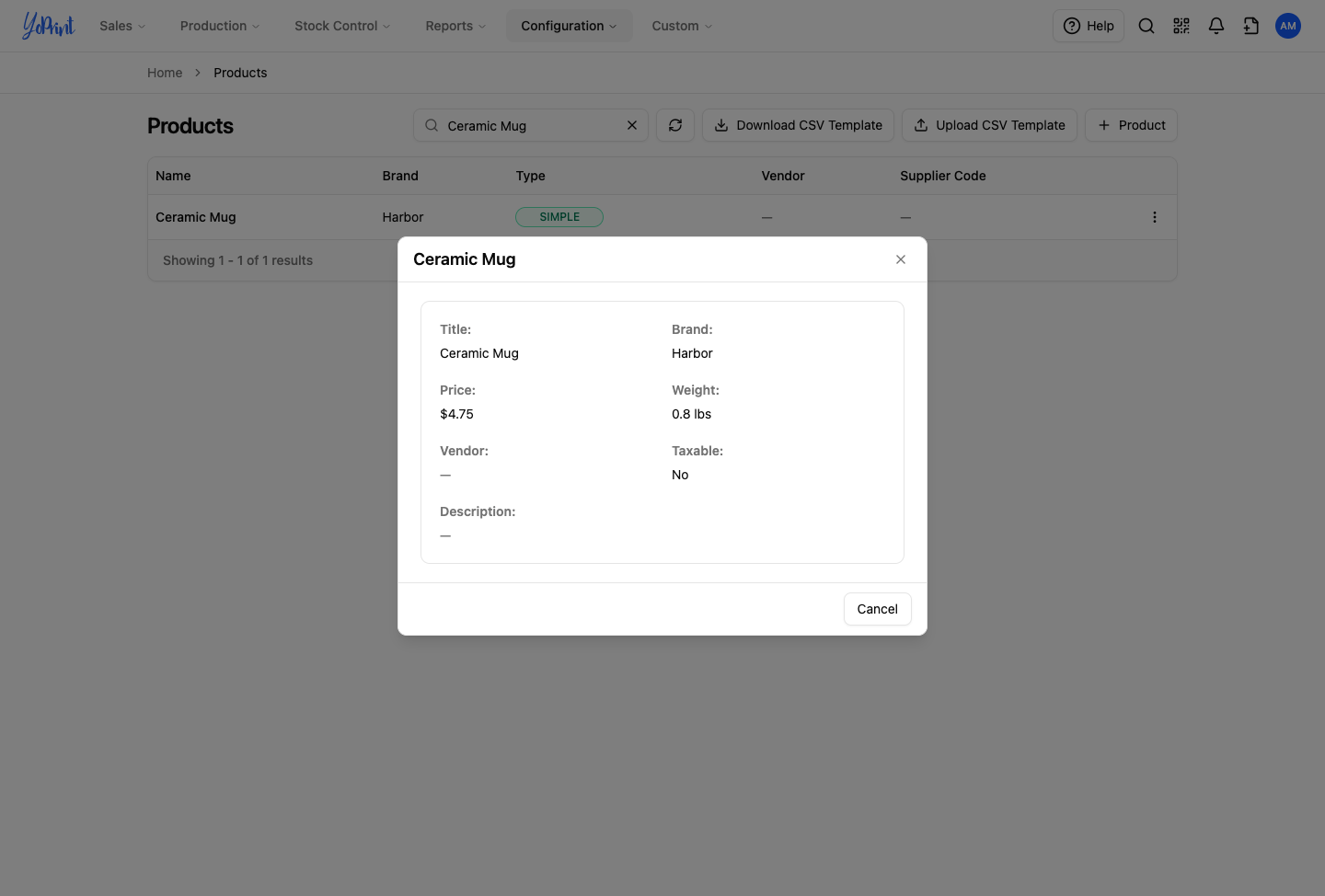Screen dimensions: 1325x896
Task: Focus the products search field
Action: point(530,125)
